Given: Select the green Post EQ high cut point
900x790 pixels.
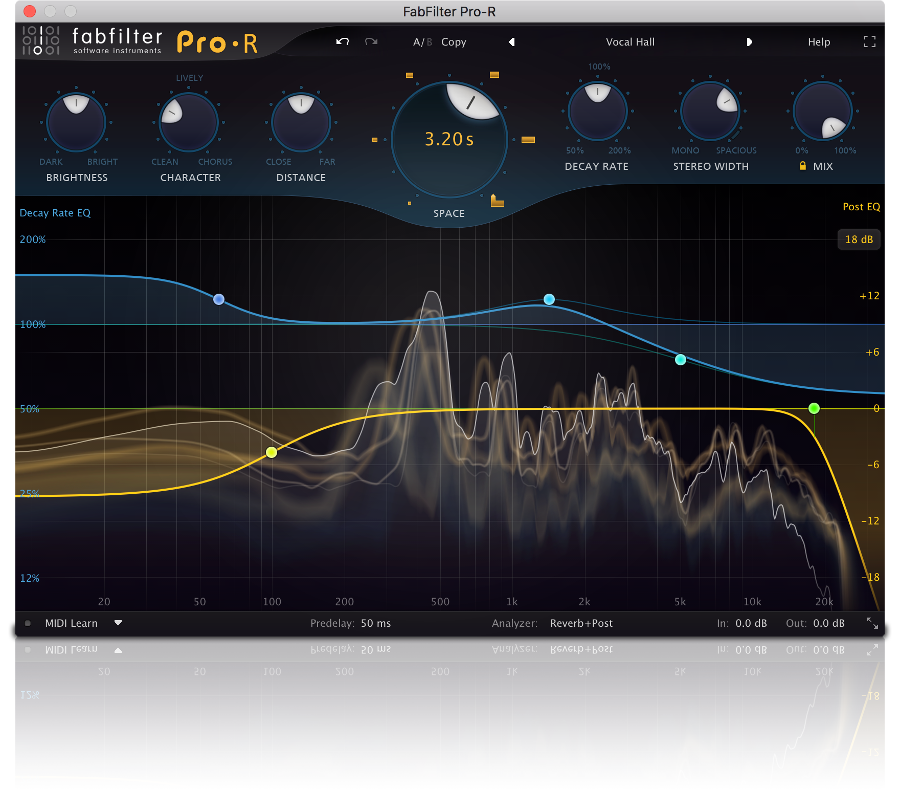Looking at the screenshot, I should coord(814,408).
